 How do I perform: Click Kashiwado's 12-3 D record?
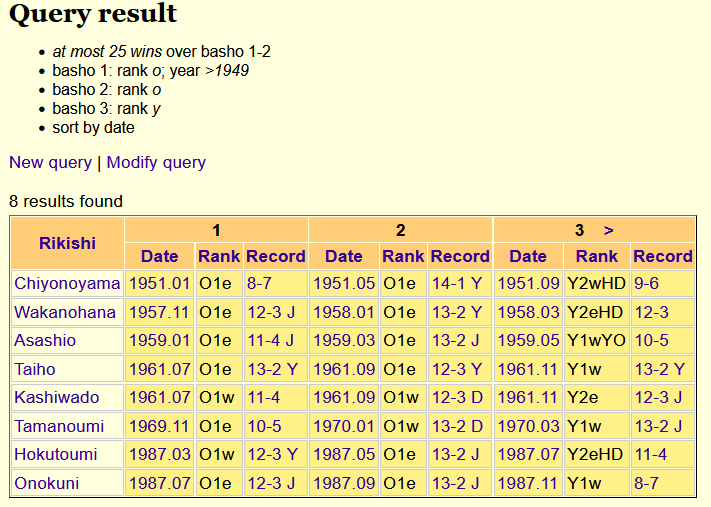point(457,397)
